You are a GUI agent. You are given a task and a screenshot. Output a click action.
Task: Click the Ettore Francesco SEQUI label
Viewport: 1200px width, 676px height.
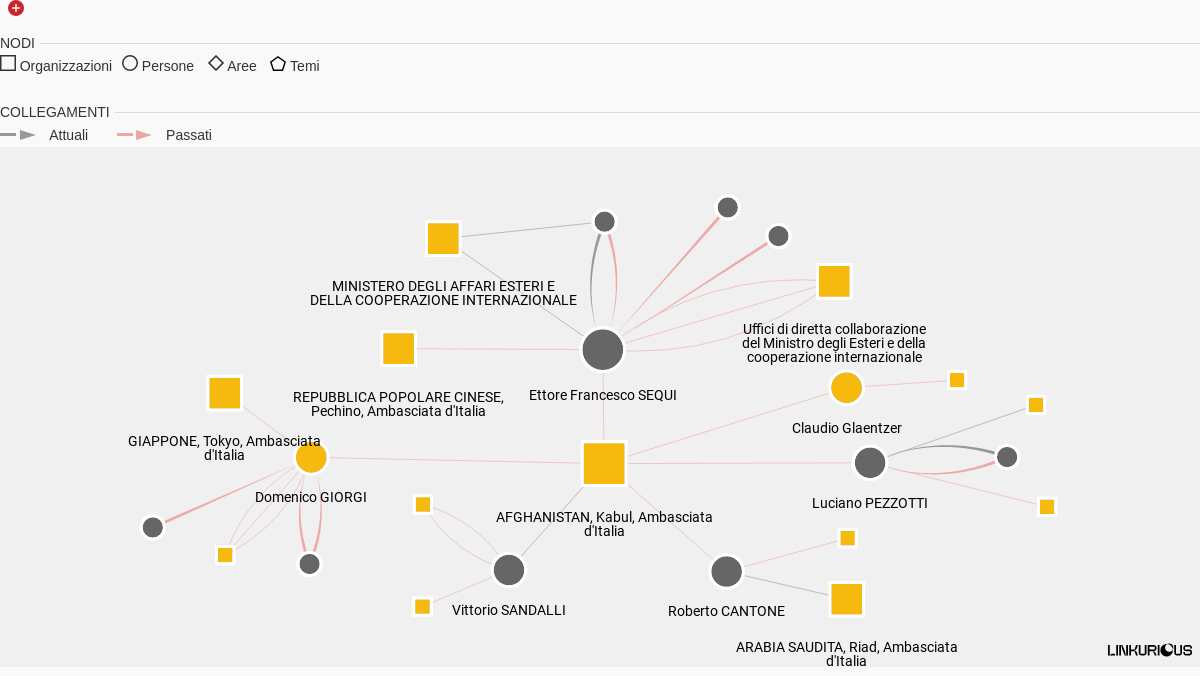coord(603,395)
